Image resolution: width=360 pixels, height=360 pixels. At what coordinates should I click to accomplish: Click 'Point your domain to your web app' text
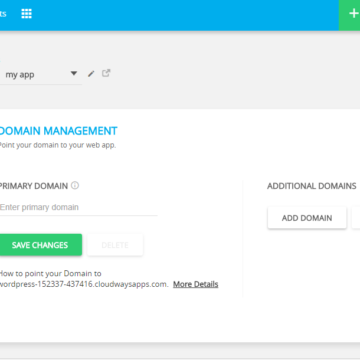pyautogui.click(x=57, y=145)
